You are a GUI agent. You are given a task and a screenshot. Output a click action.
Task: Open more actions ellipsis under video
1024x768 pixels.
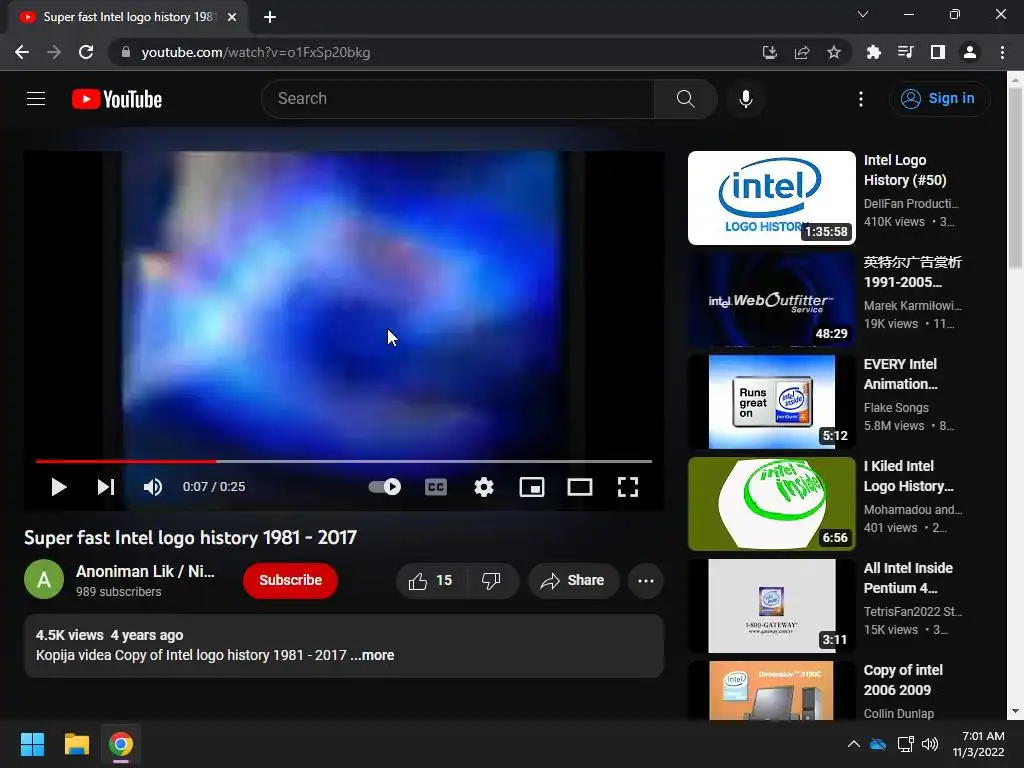646,581
